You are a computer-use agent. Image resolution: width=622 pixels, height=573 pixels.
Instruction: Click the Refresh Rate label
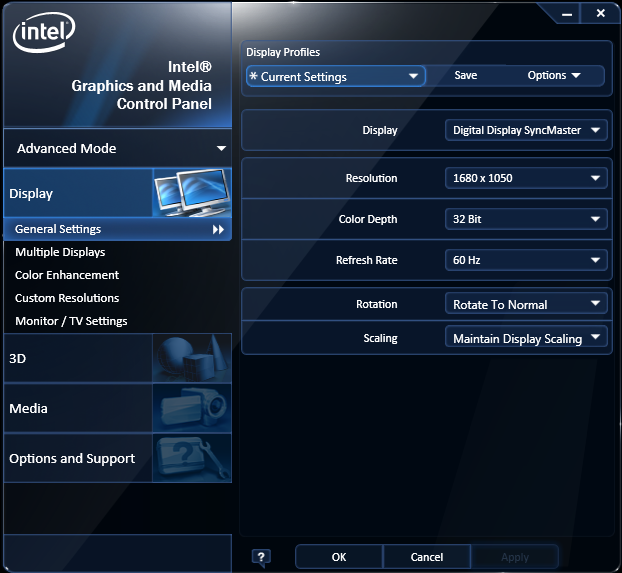367,260
